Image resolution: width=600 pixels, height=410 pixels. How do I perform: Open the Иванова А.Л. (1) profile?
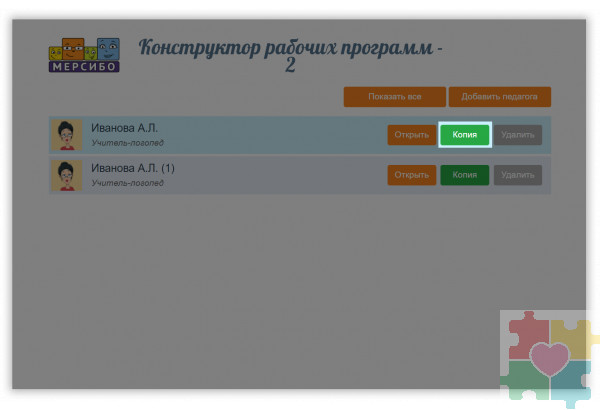pyautogui.click(x=411, y=175)
